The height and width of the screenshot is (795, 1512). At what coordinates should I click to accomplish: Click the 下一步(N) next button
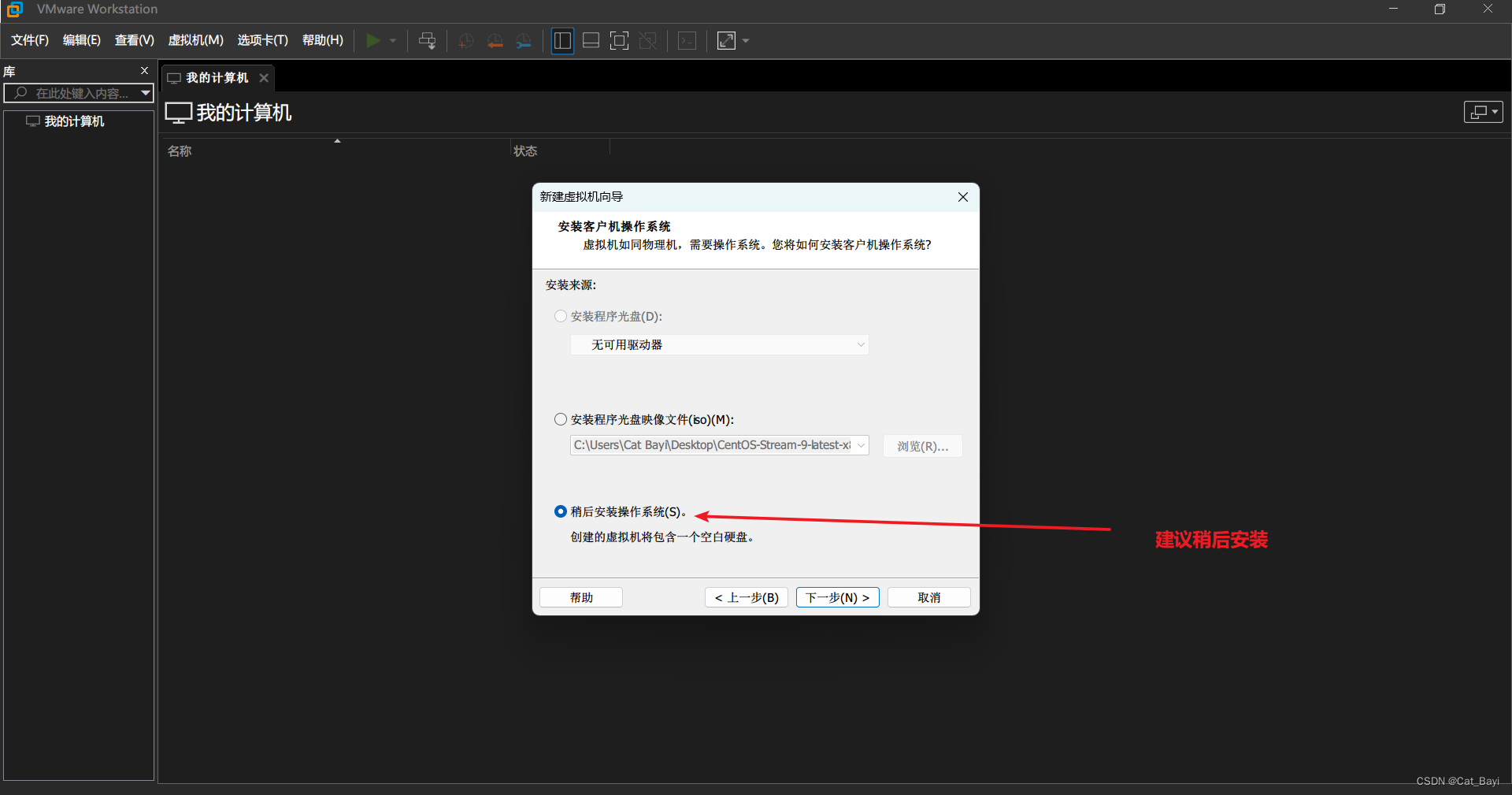838,597
